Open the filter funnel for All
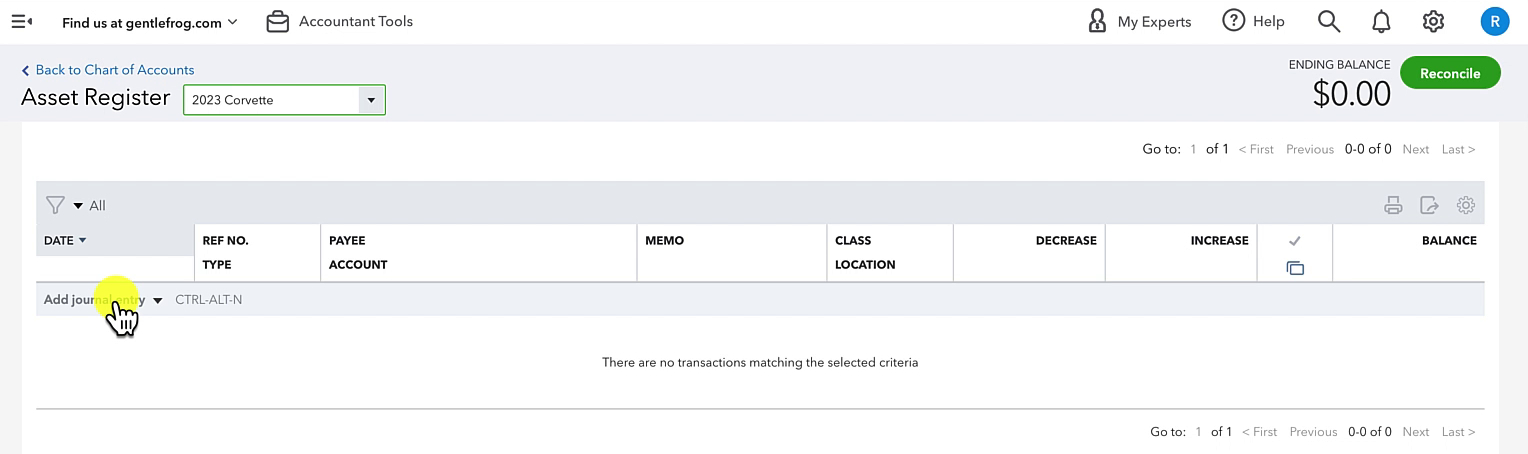 click(55, 205)
